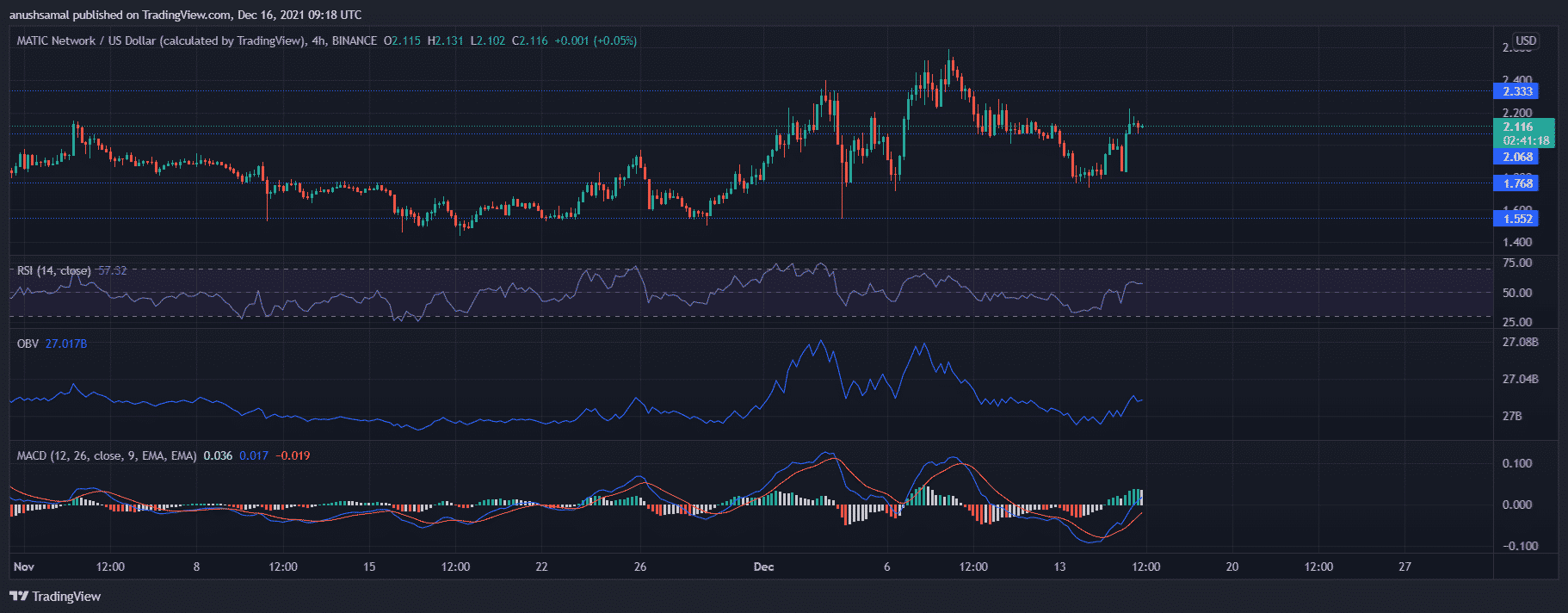Select the OBV indicator label
The image size is (1568, 613).
pyautogui.click(x=28, y=344)
